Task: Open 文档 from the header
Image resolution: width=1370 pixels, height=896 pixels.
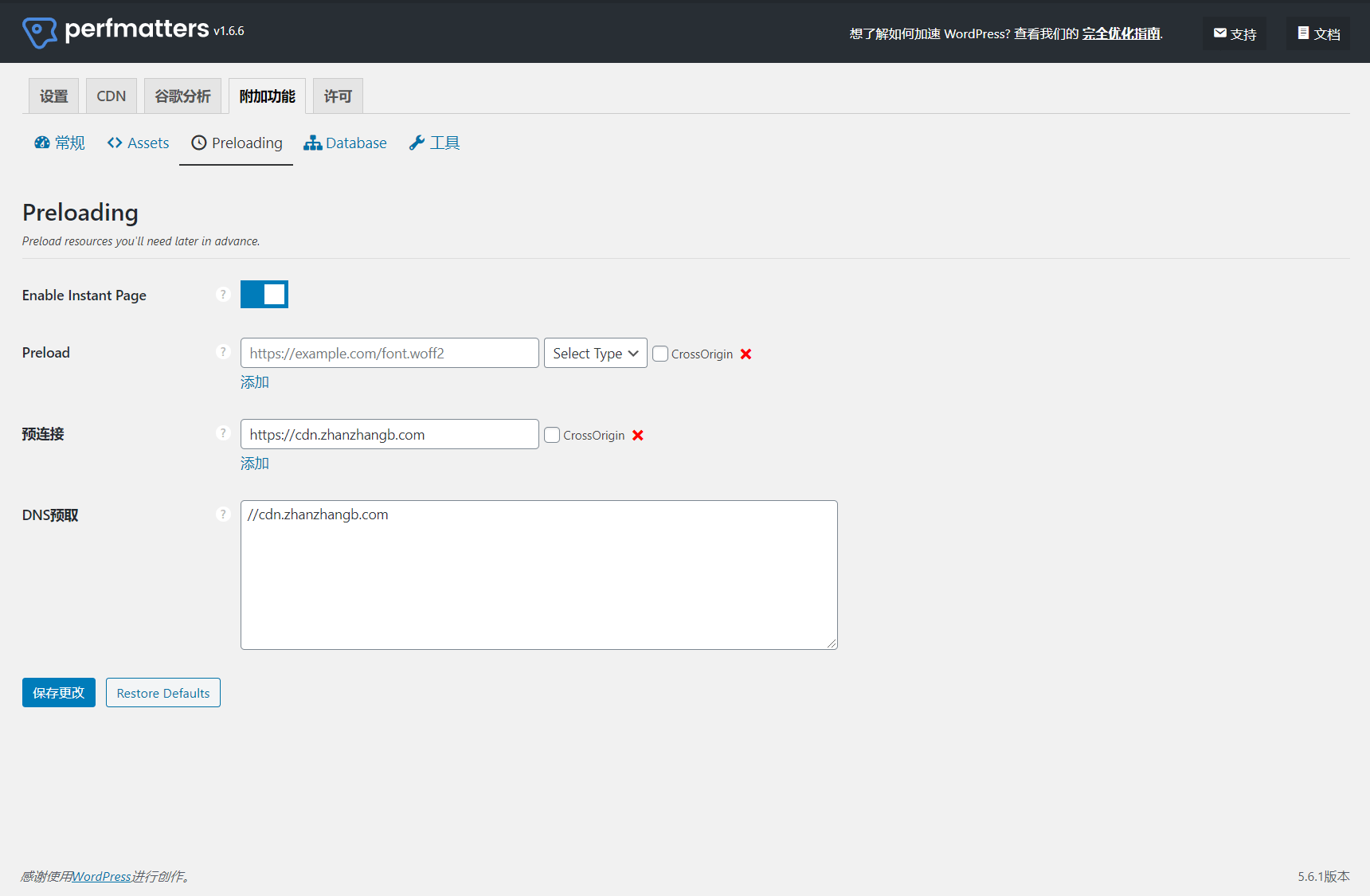Action: click(x=1318, y=33)
